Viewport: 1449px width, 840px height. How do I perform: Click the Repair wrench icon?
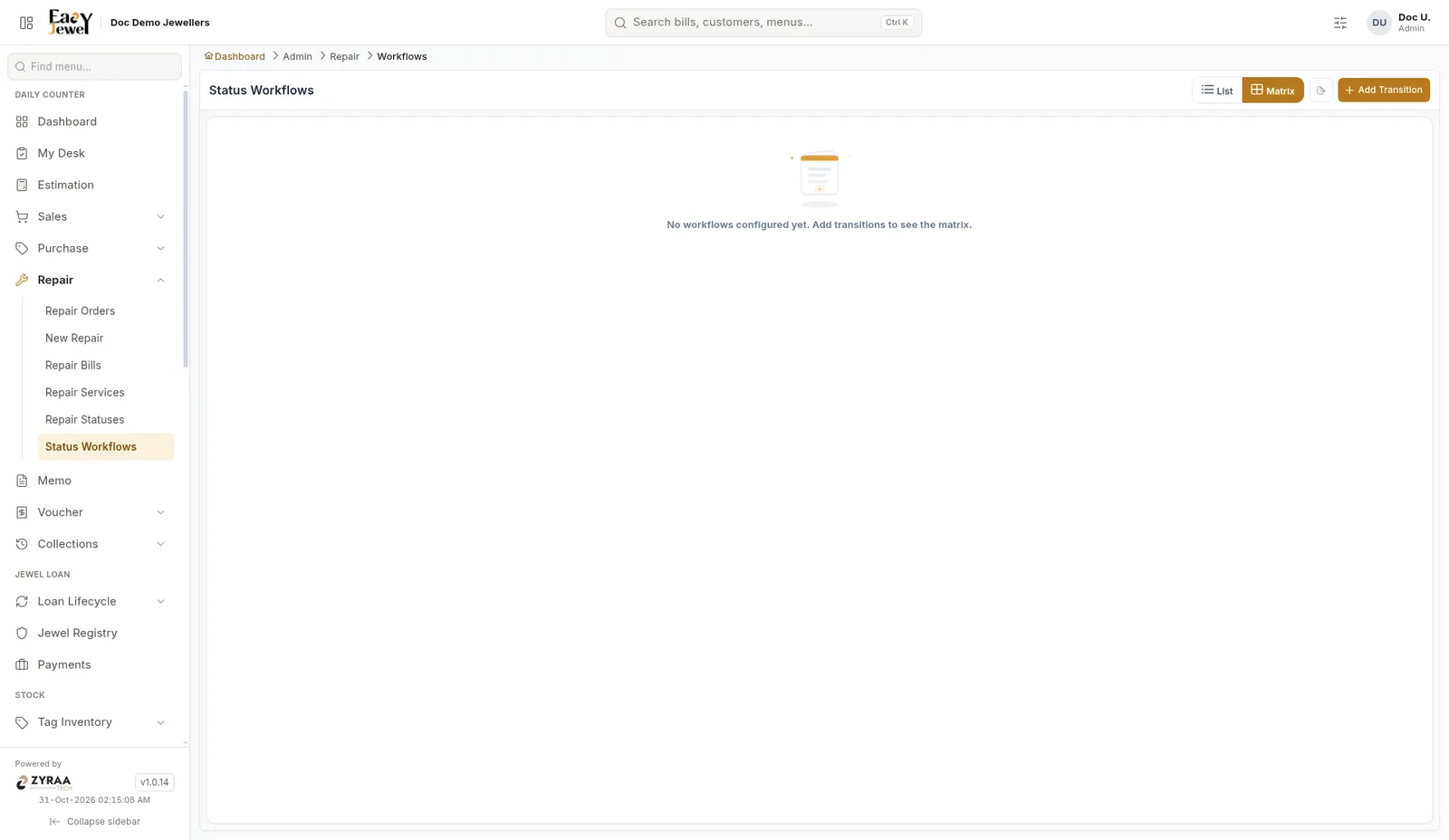click(22, 280)
